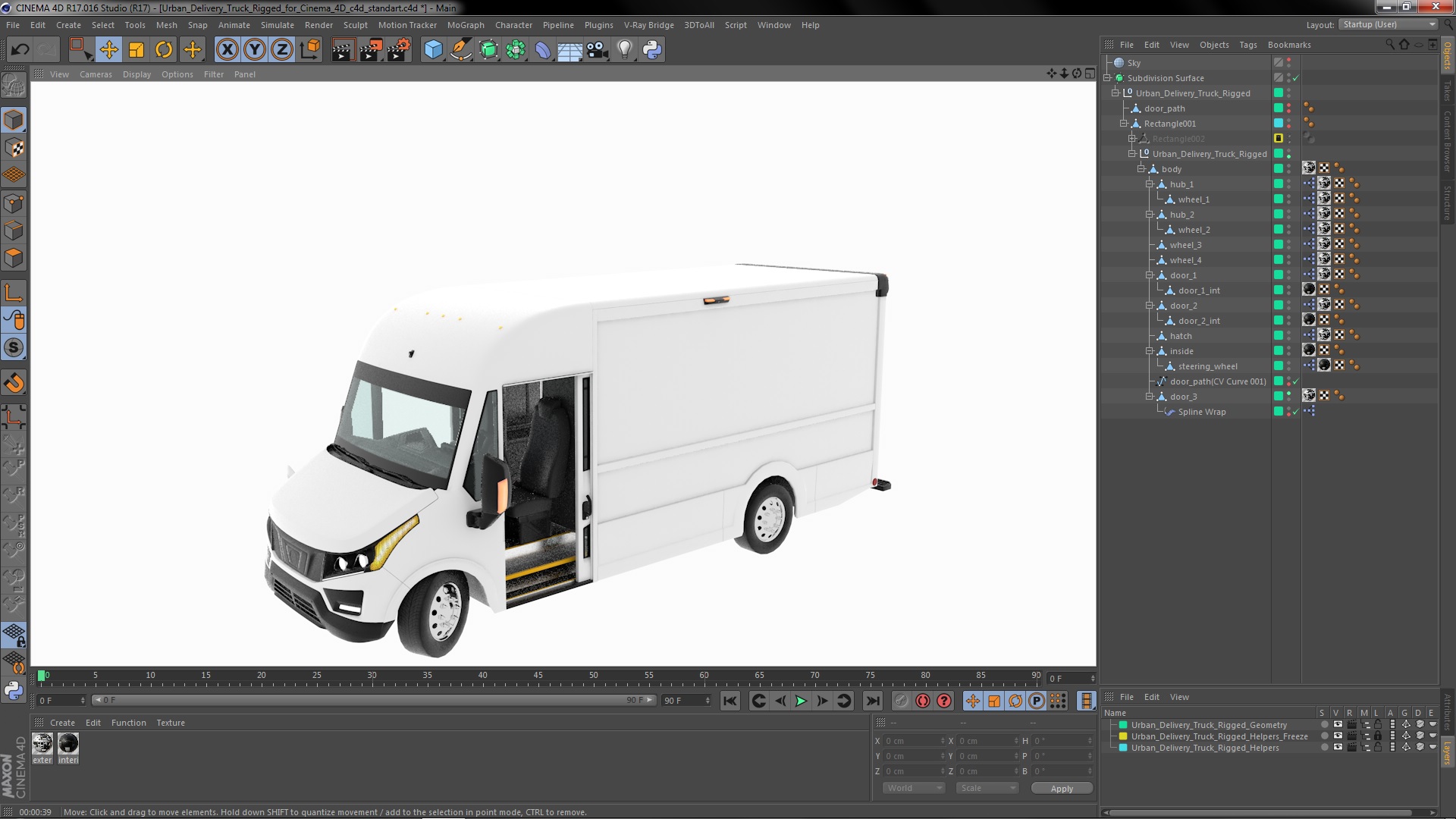
Task: Open the Scale mode dropdown
Action: coord(987,788)
